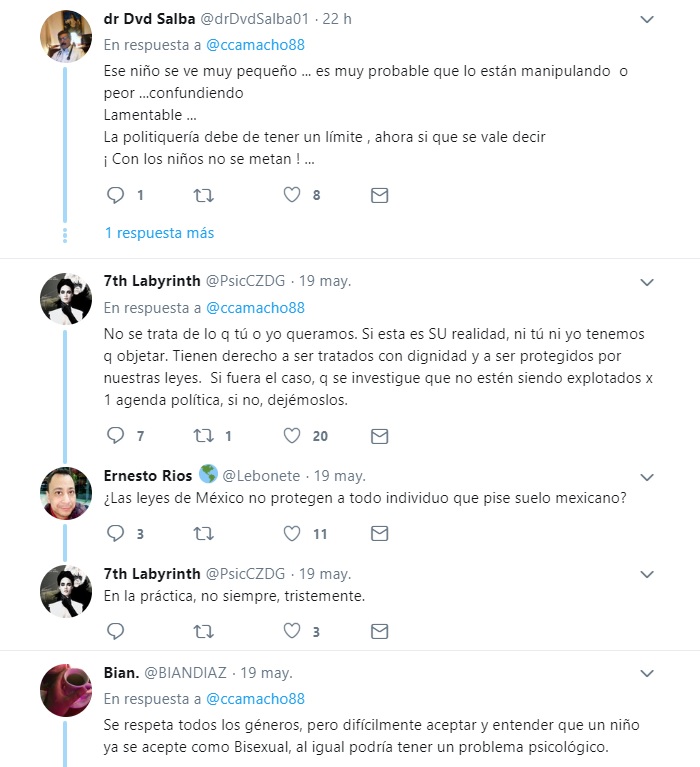This screenshot has width=700, height=767.
Task: Like 7th Labyrinth's tweet with 20 likes
Action: tap(292, 435)
